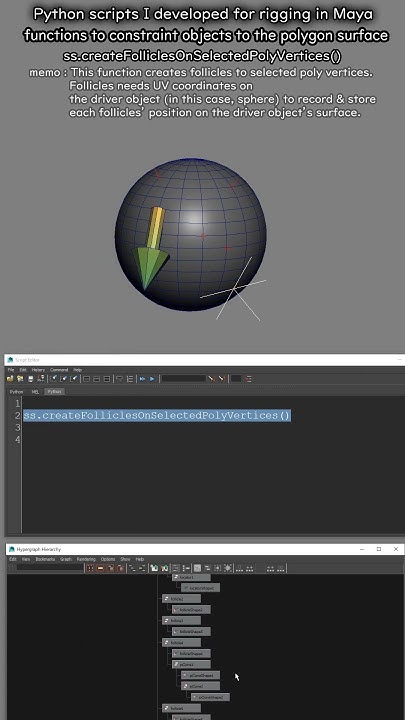The image size is (405, 720).
Task: Toggle echo all commands in Script Editor
Action: click(119, 379)
